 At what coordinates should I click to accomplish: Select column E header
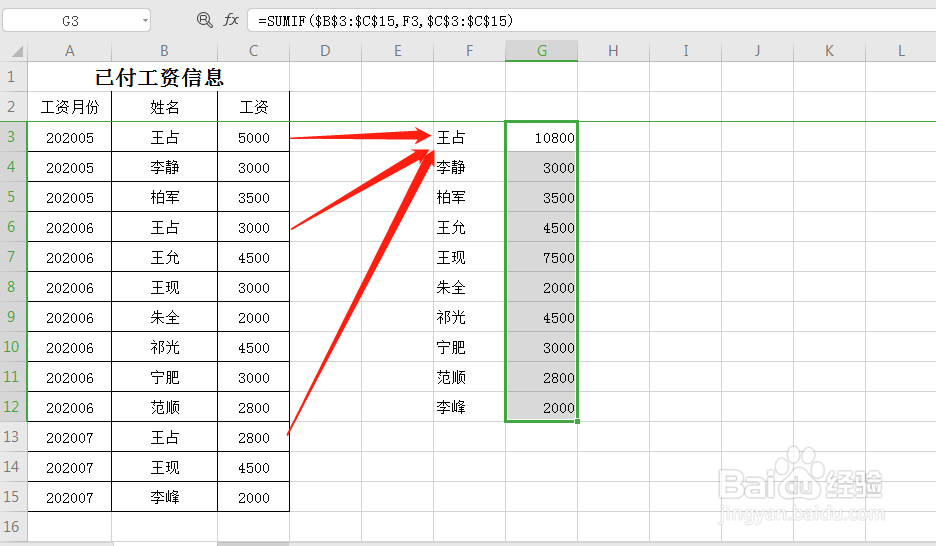tap(398, 51)
